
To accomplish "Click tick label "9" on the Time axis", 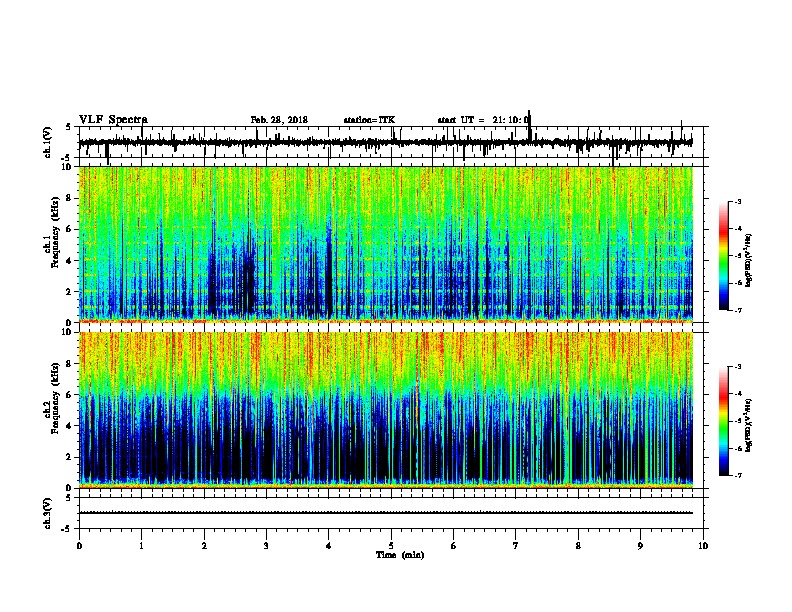I will (640, 546).
